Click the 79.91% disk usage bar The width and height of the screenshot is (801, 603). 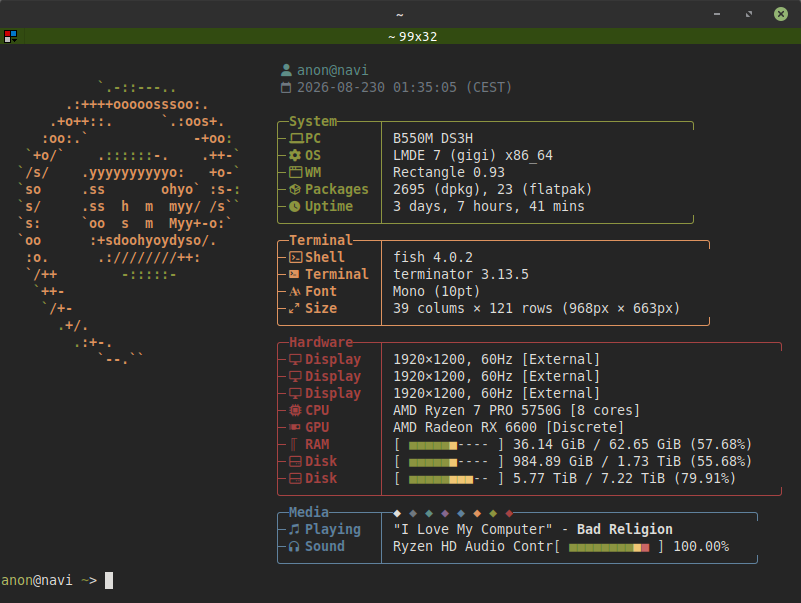[x=449, y=479]
